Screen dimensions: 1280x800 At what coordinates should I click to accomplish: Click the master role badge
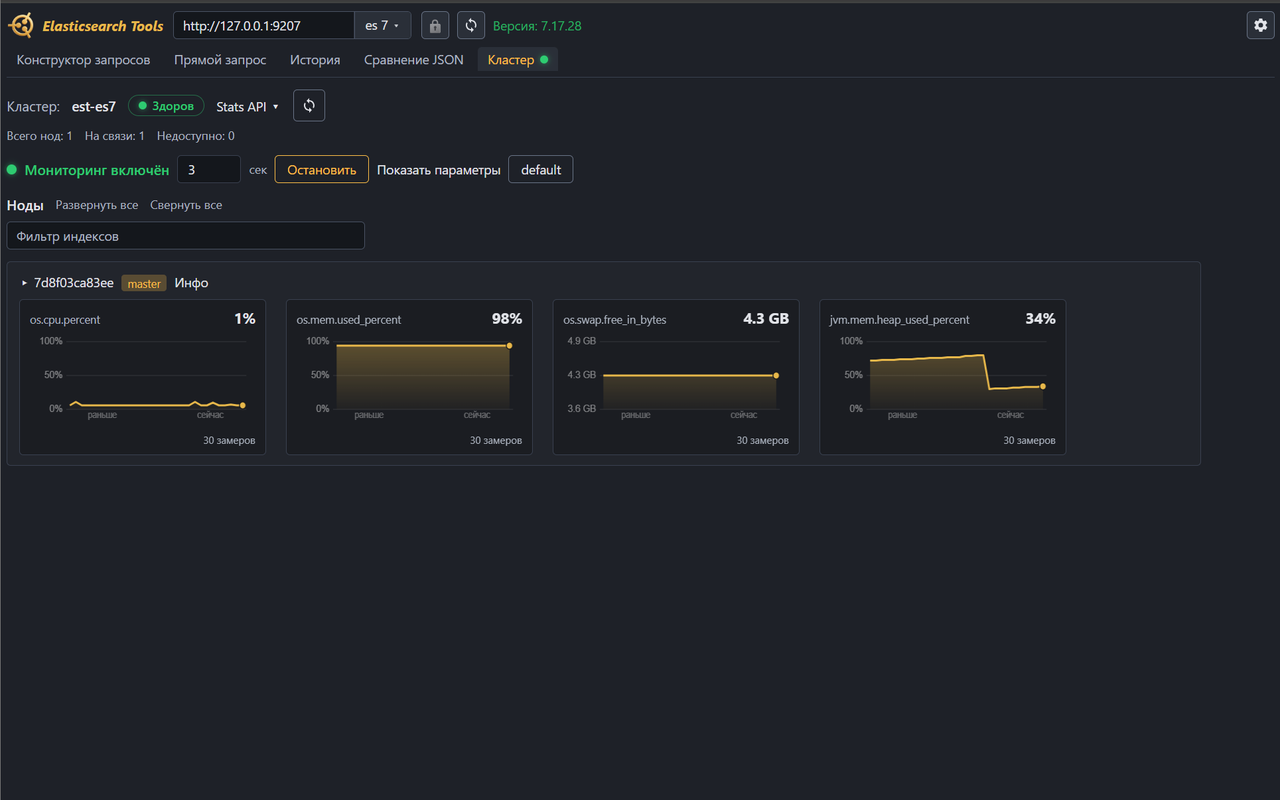click(144, 284)
